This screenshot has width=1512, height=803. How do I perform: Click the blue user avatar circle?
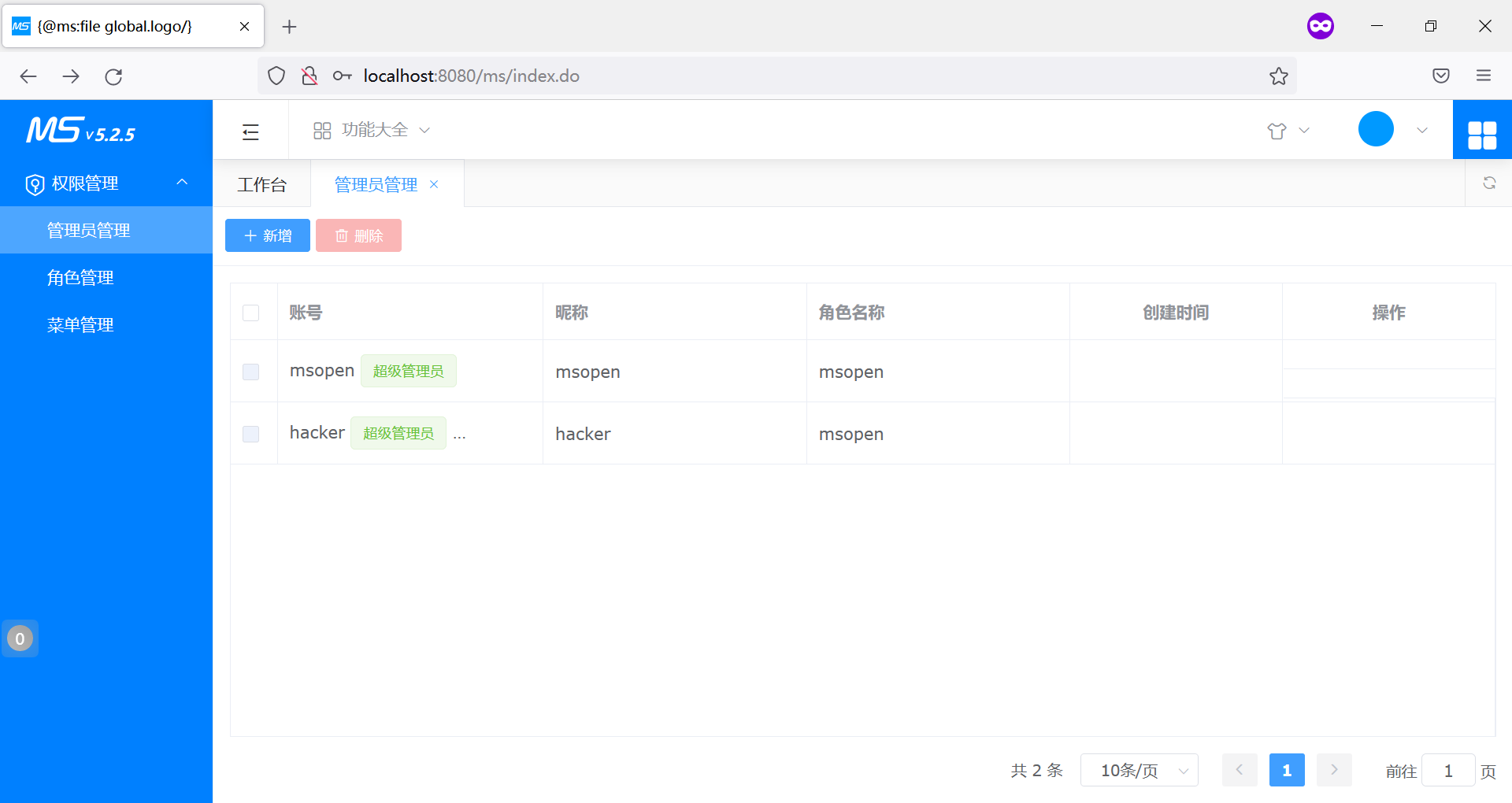(x=1375, y=129)
